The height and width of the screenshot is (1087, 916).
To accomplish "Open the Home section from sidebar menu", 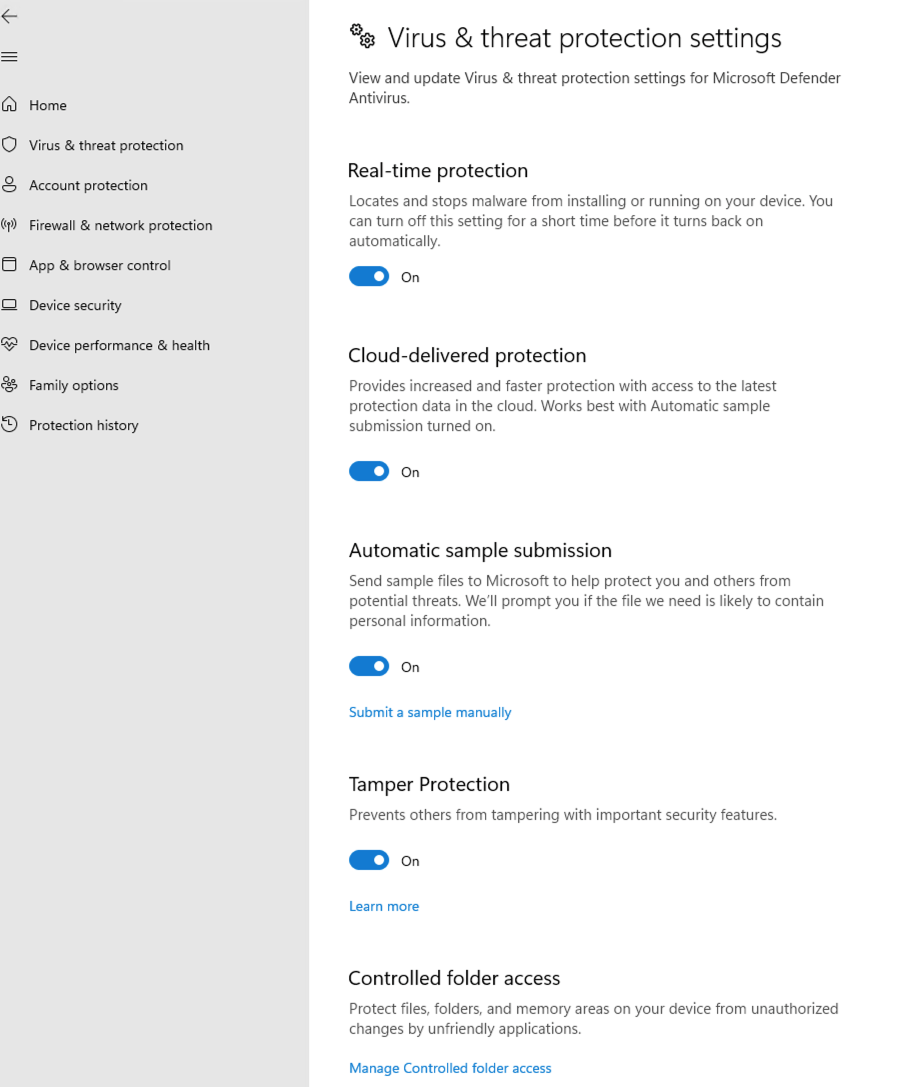I will [x=47, y=104].
